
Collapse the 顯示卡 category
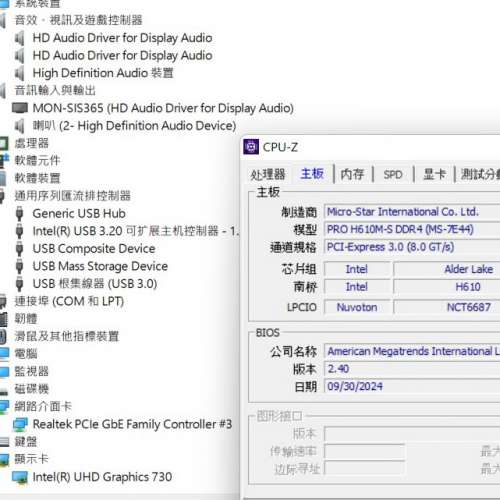click(31, 459)
